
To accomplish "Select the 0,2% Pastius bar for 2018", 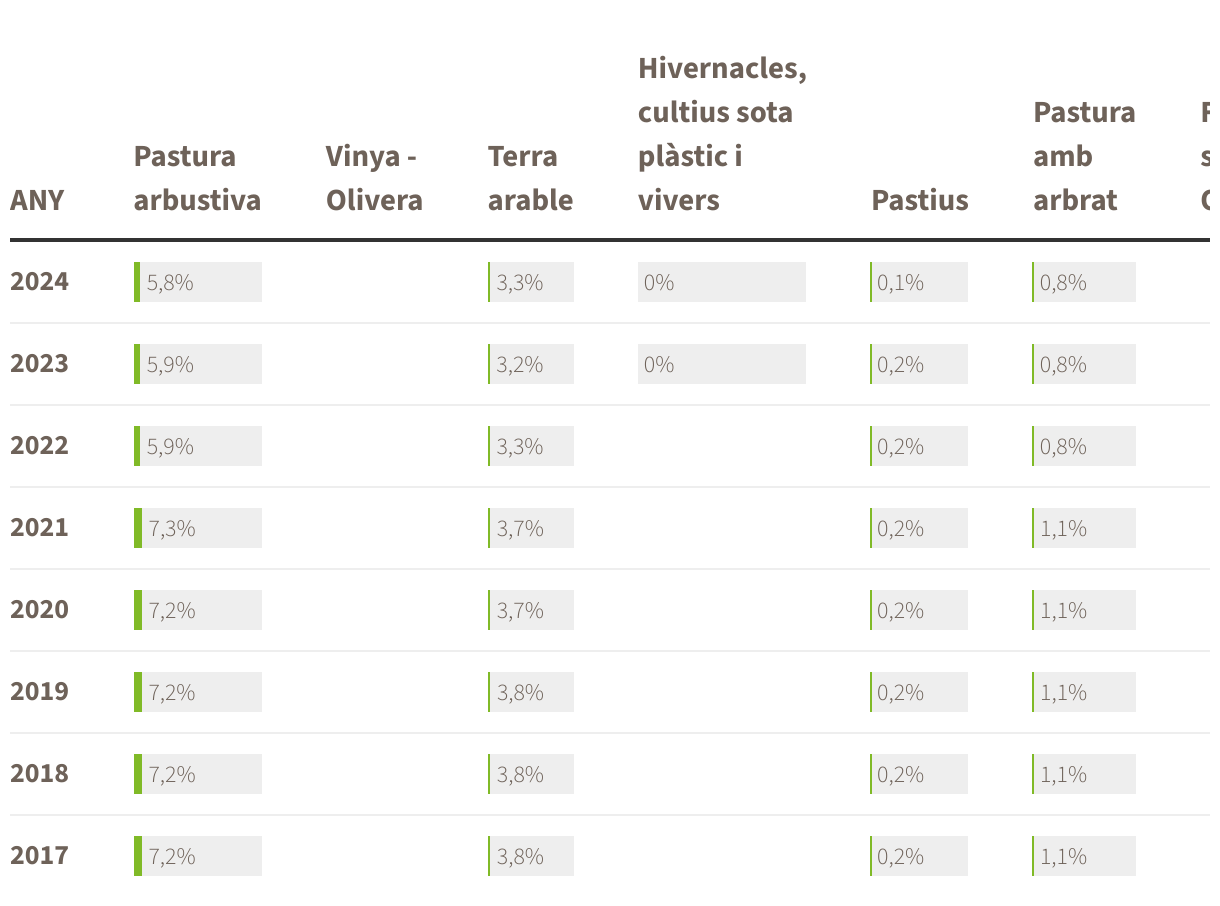I will click(919, 774).
